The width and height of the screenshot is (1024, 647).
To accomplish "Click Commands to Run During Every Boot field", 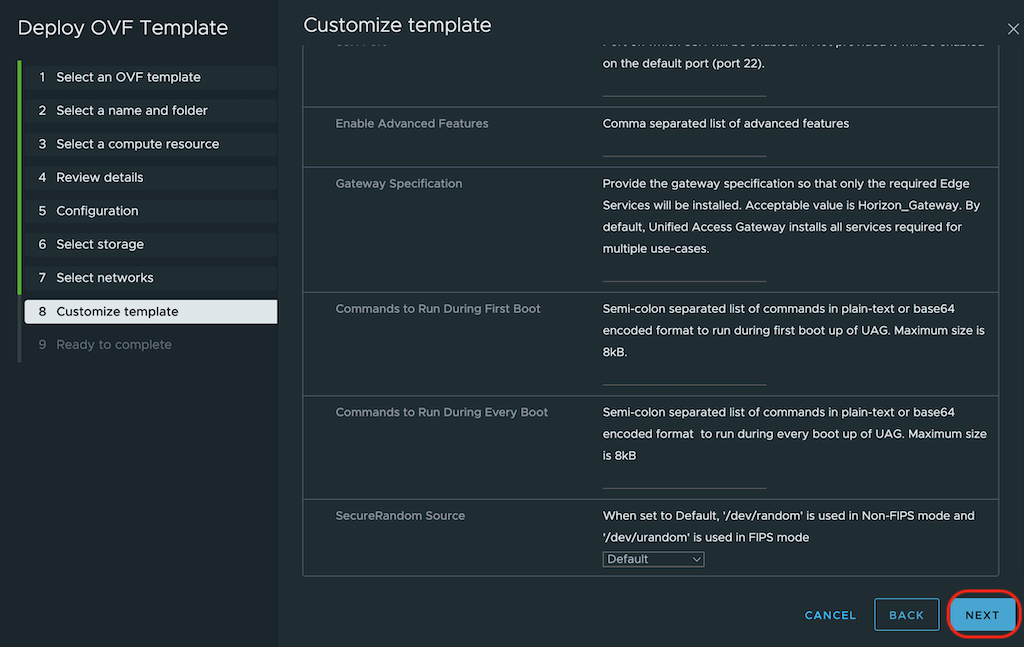I will click(684, 479).
